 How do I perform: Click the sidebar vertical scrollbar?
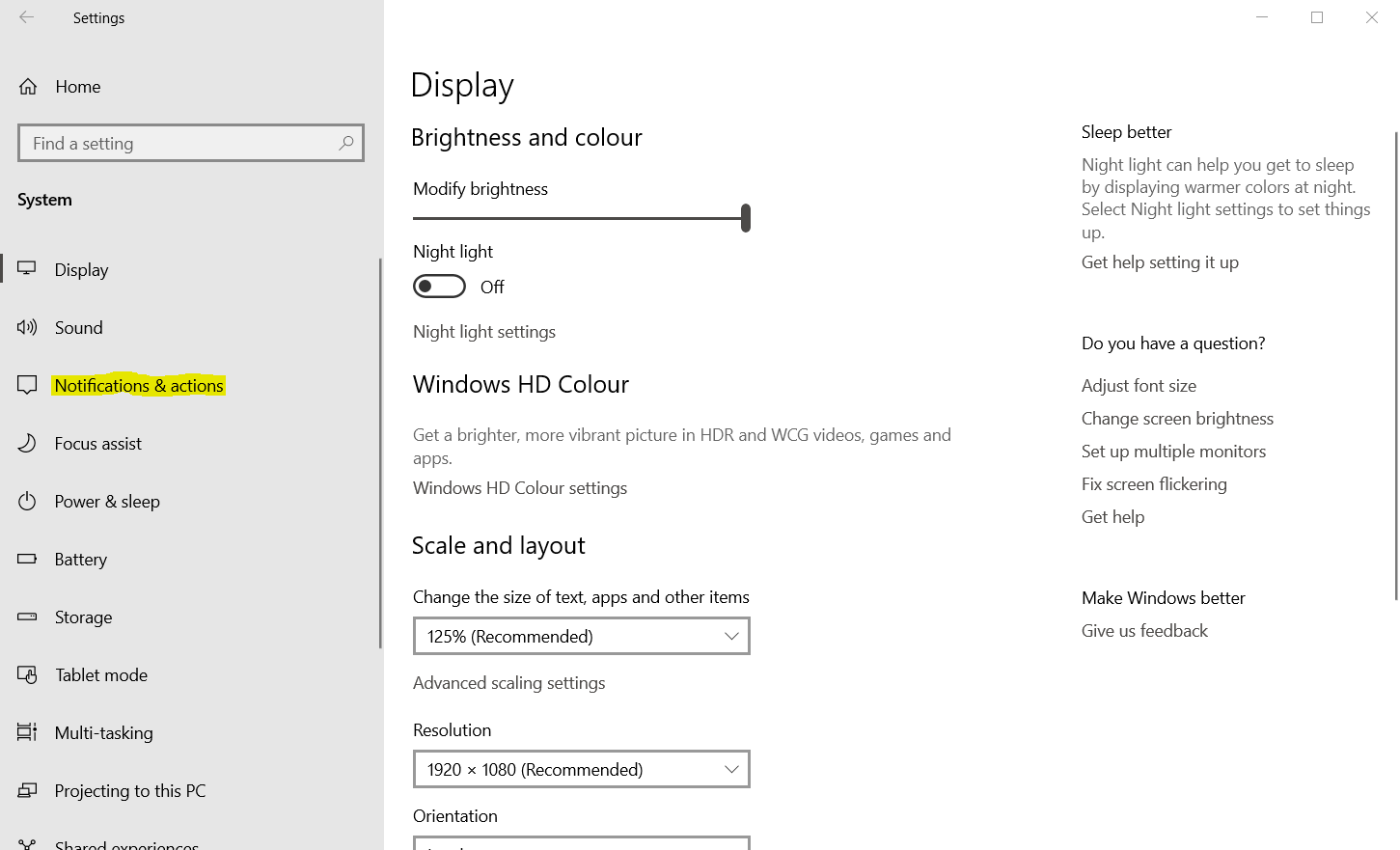[380, 453]
